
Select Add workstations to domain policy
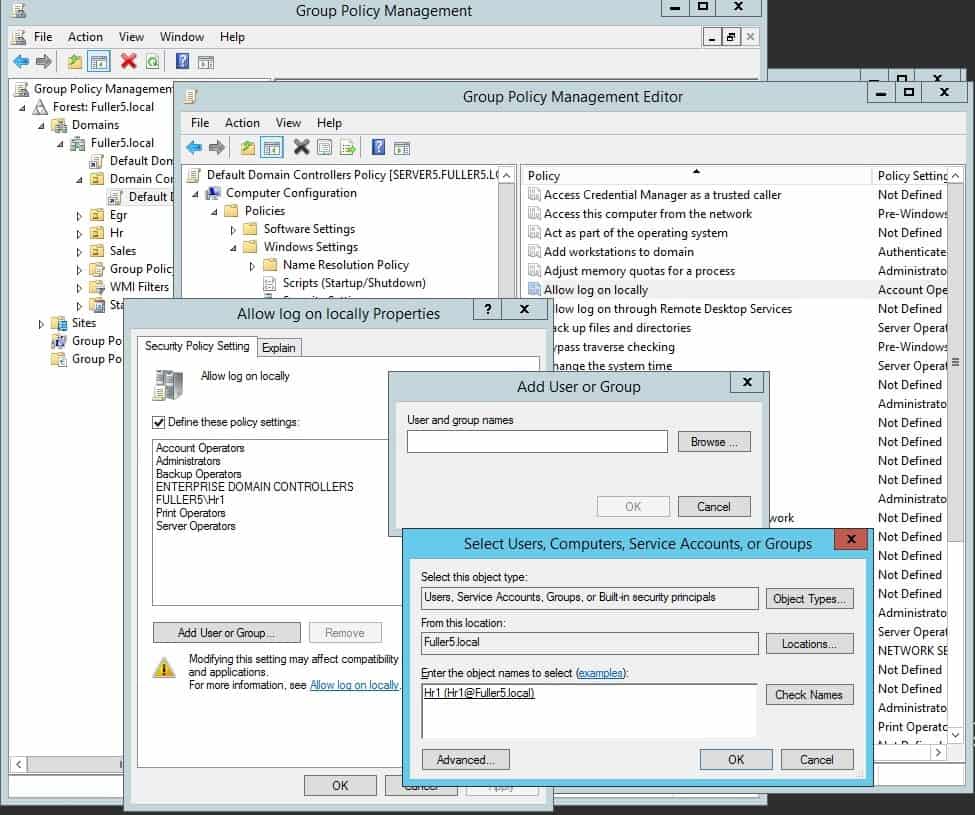tap(619, 252)
